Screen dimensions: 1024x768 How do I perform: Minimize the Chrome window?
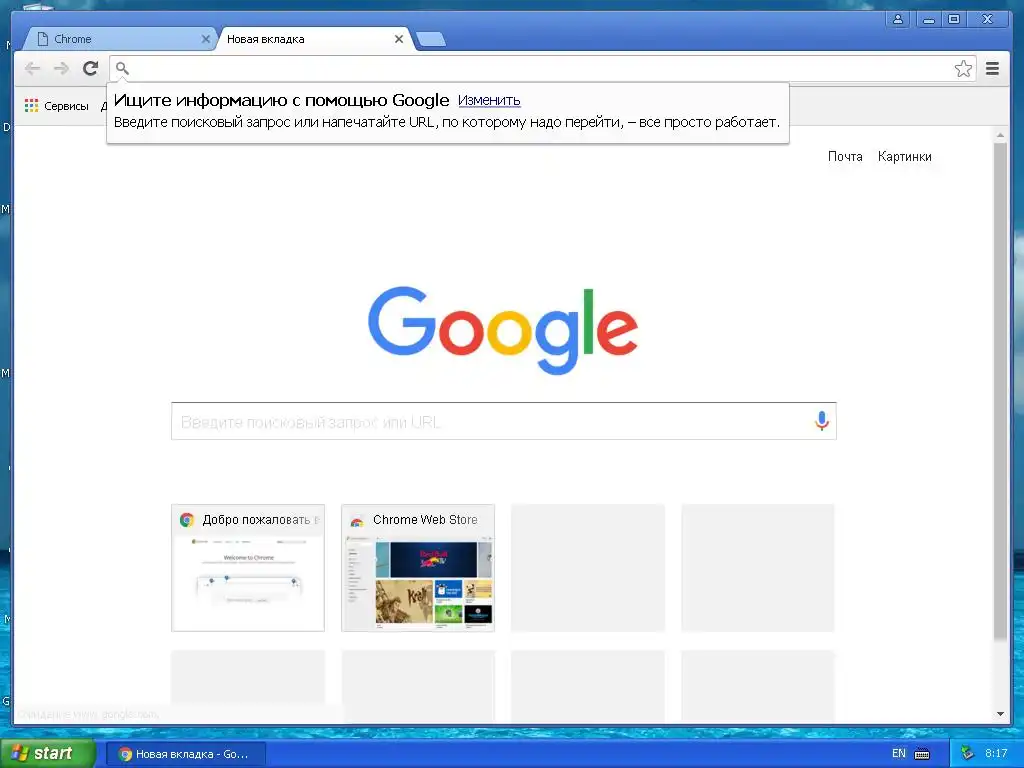[x=927, y=19]
